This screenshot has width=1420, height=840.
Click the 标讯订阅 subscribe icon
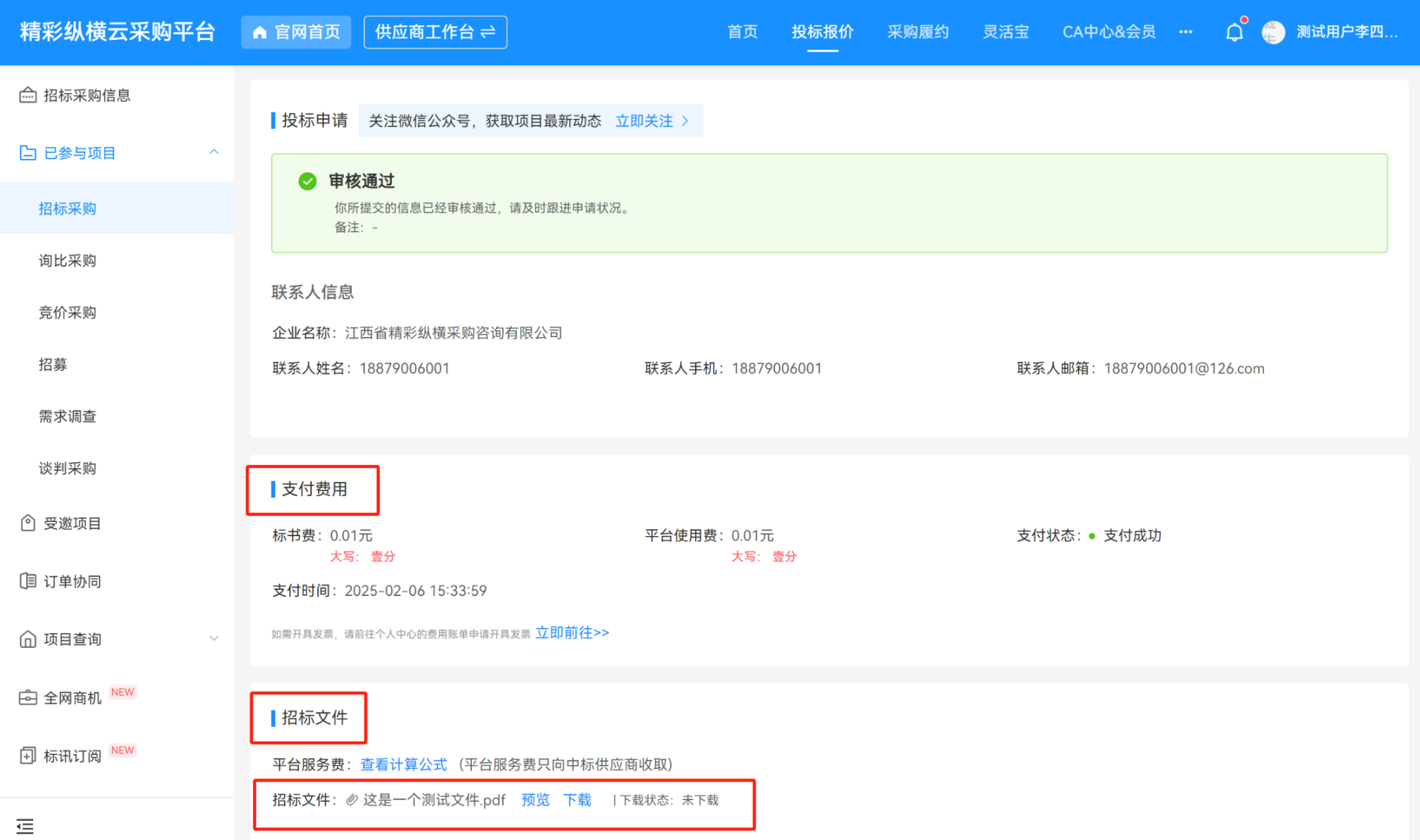pyautogui.click(x=27, y=755)
